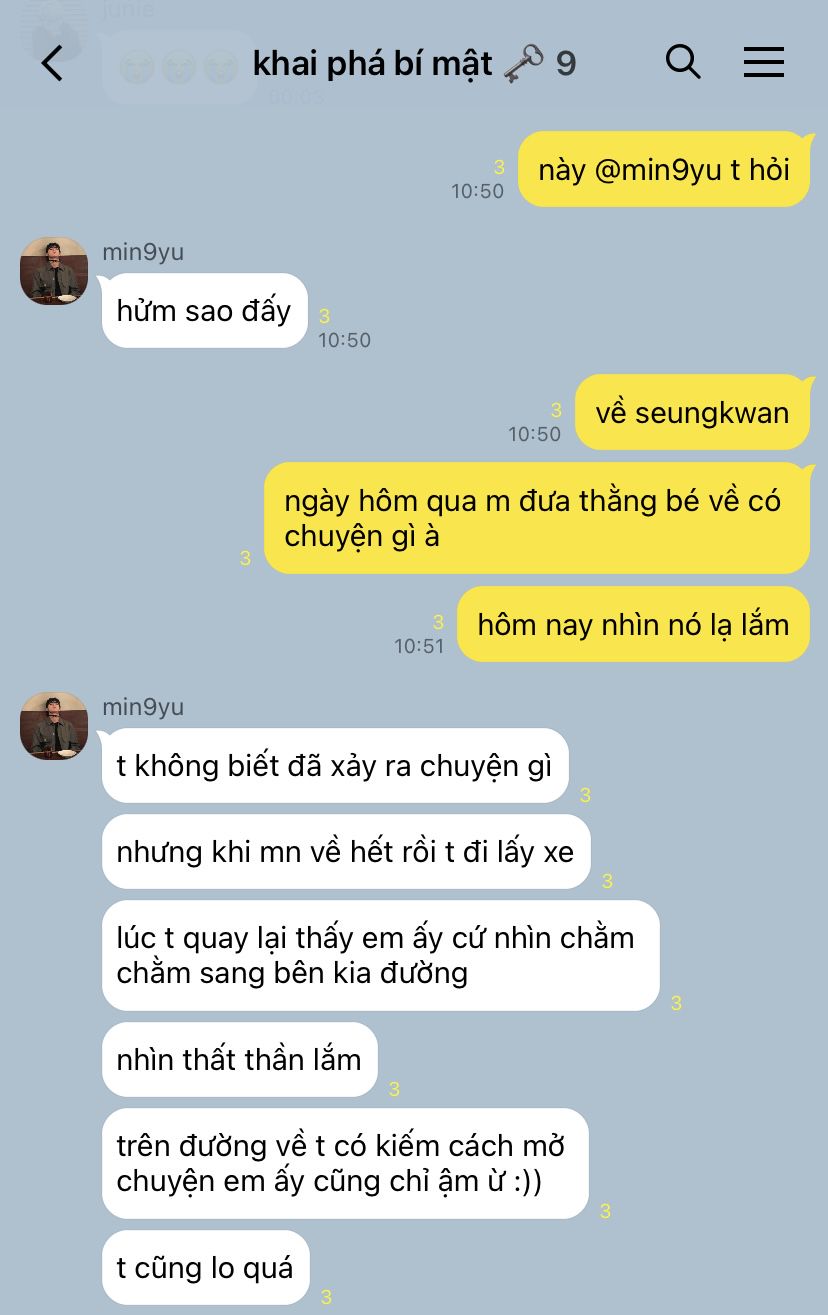Image resolution: width=828 pixels, height=1315 pixels.
Task: Select the 'hôm nay nhìn nó lạ lắm' bubble
Action: pos(633,624)
